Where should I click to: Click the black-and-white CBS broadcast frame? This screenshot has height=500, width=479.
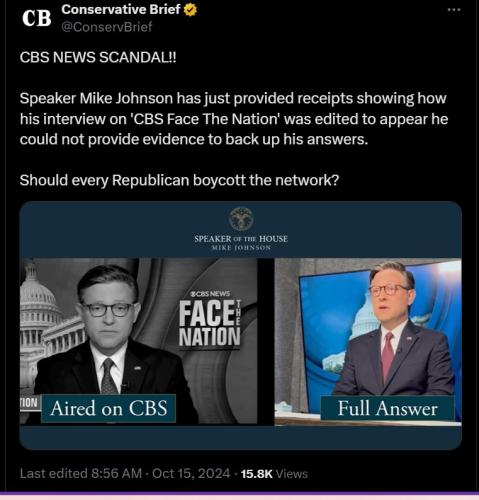tap(138, 341)
